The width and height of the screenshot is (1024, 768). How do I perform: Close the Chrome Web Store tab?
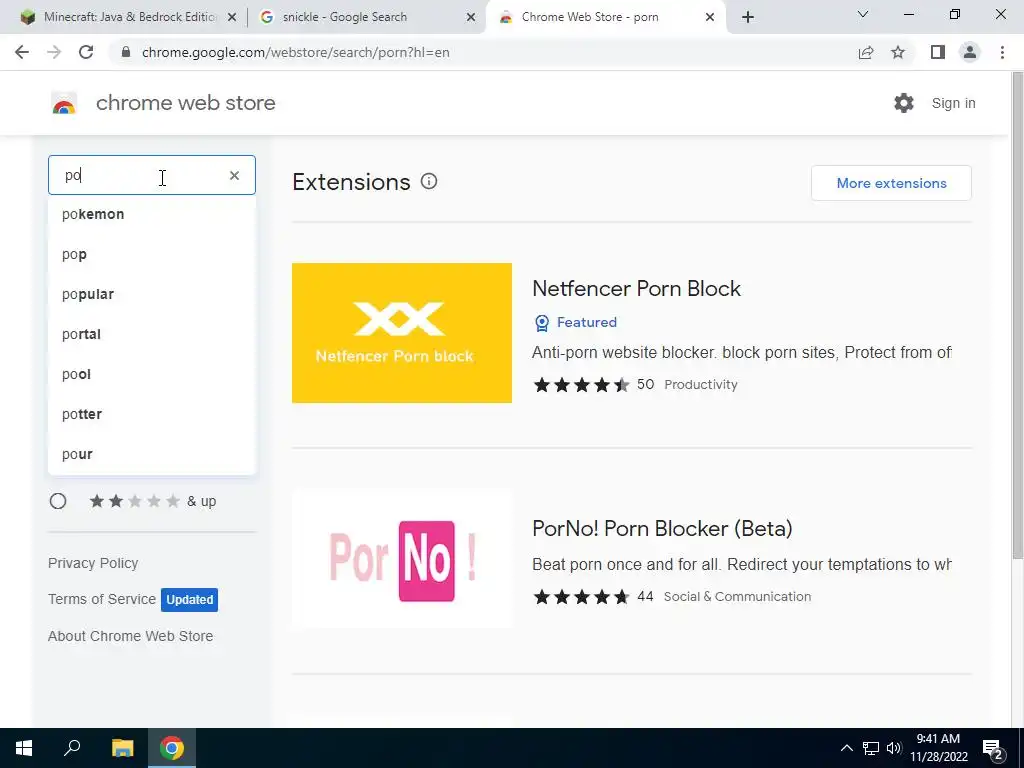coord(710,18)
